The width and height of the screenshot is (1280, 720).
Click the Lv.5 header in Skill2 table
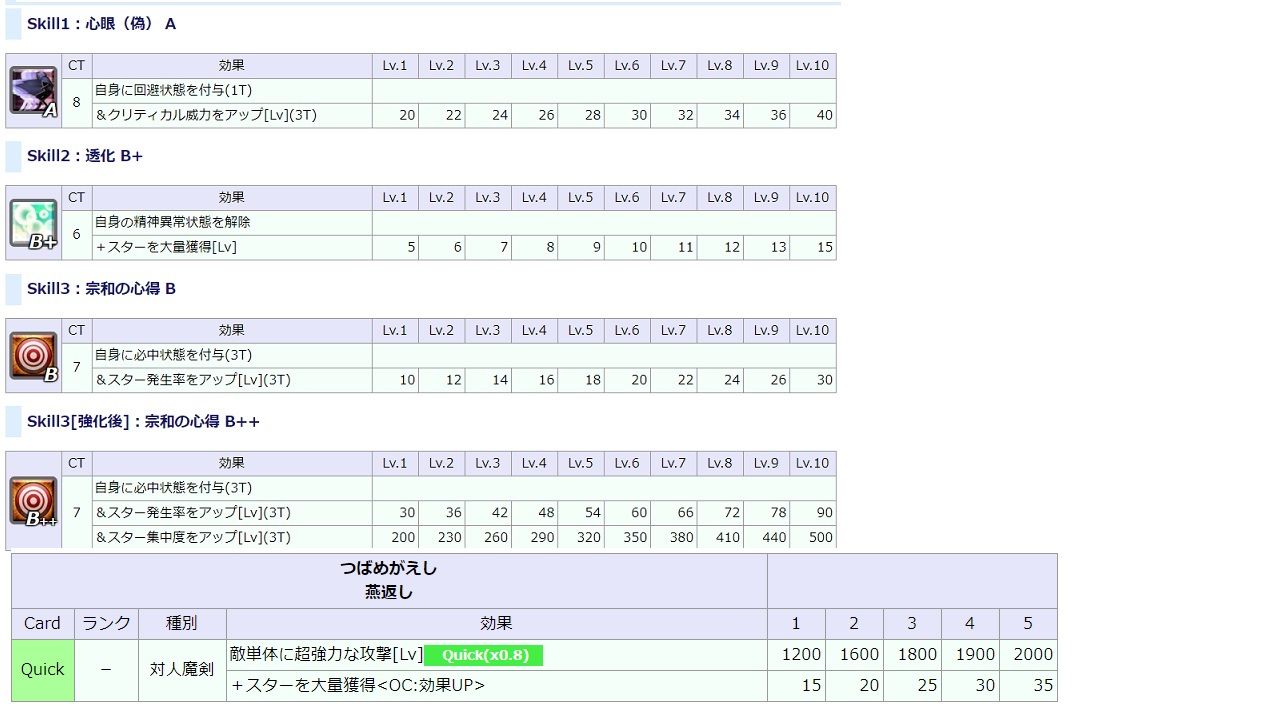581,198
